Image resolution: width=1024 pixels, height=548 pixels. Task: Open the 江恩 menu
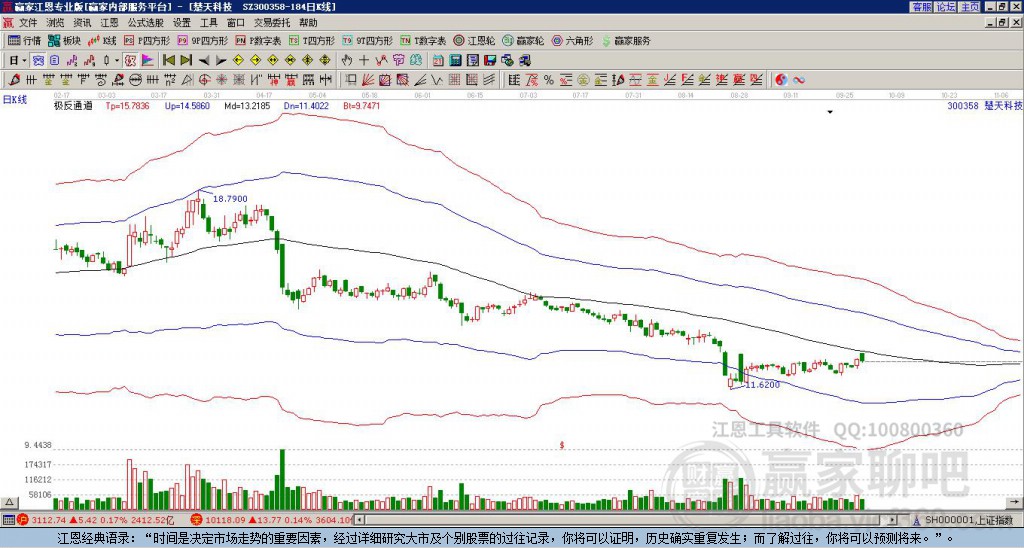110,23
